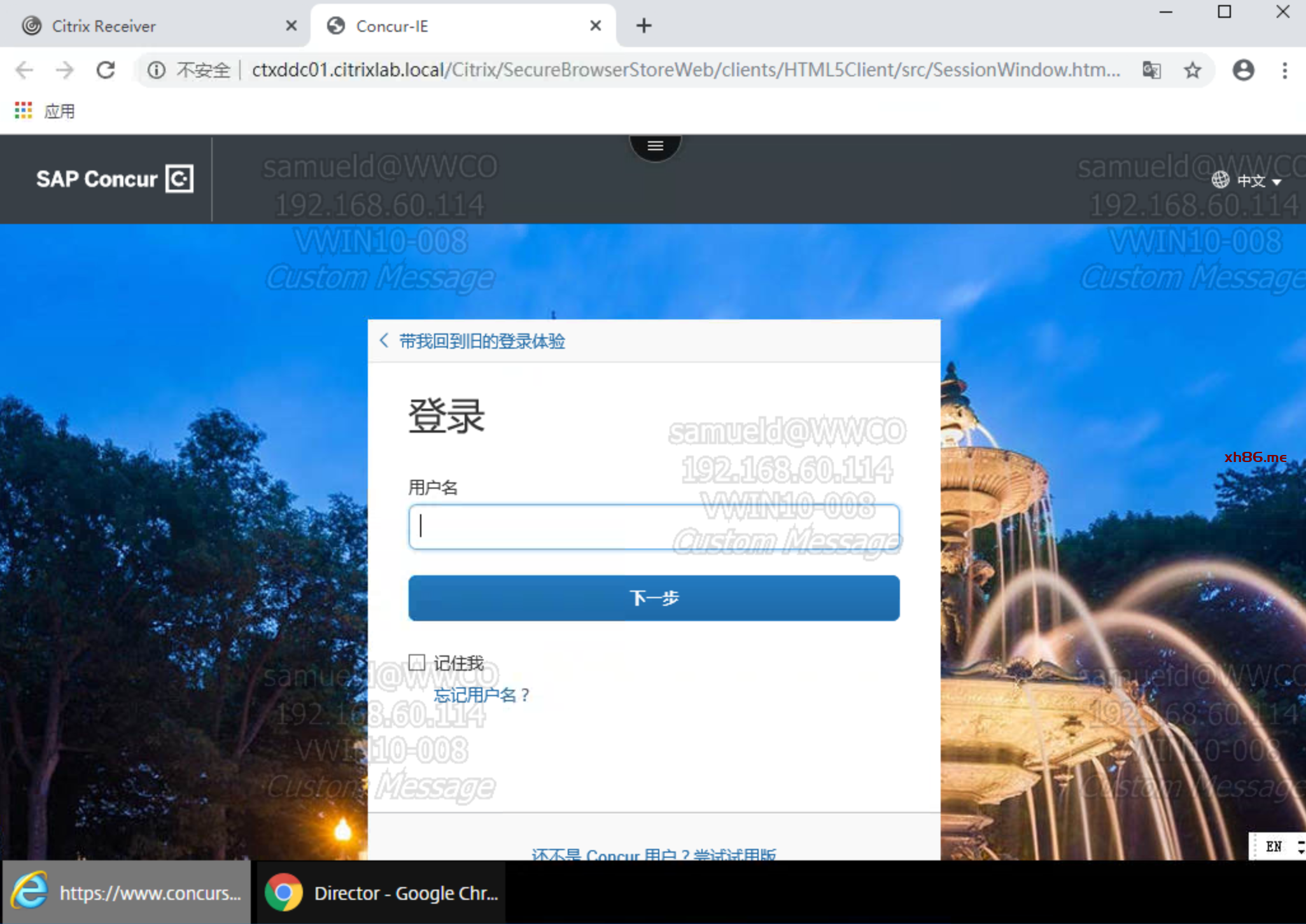Bookmark this page with star icon
The height and width of the screenshot is (924, 1306).
coord(1193,69)
